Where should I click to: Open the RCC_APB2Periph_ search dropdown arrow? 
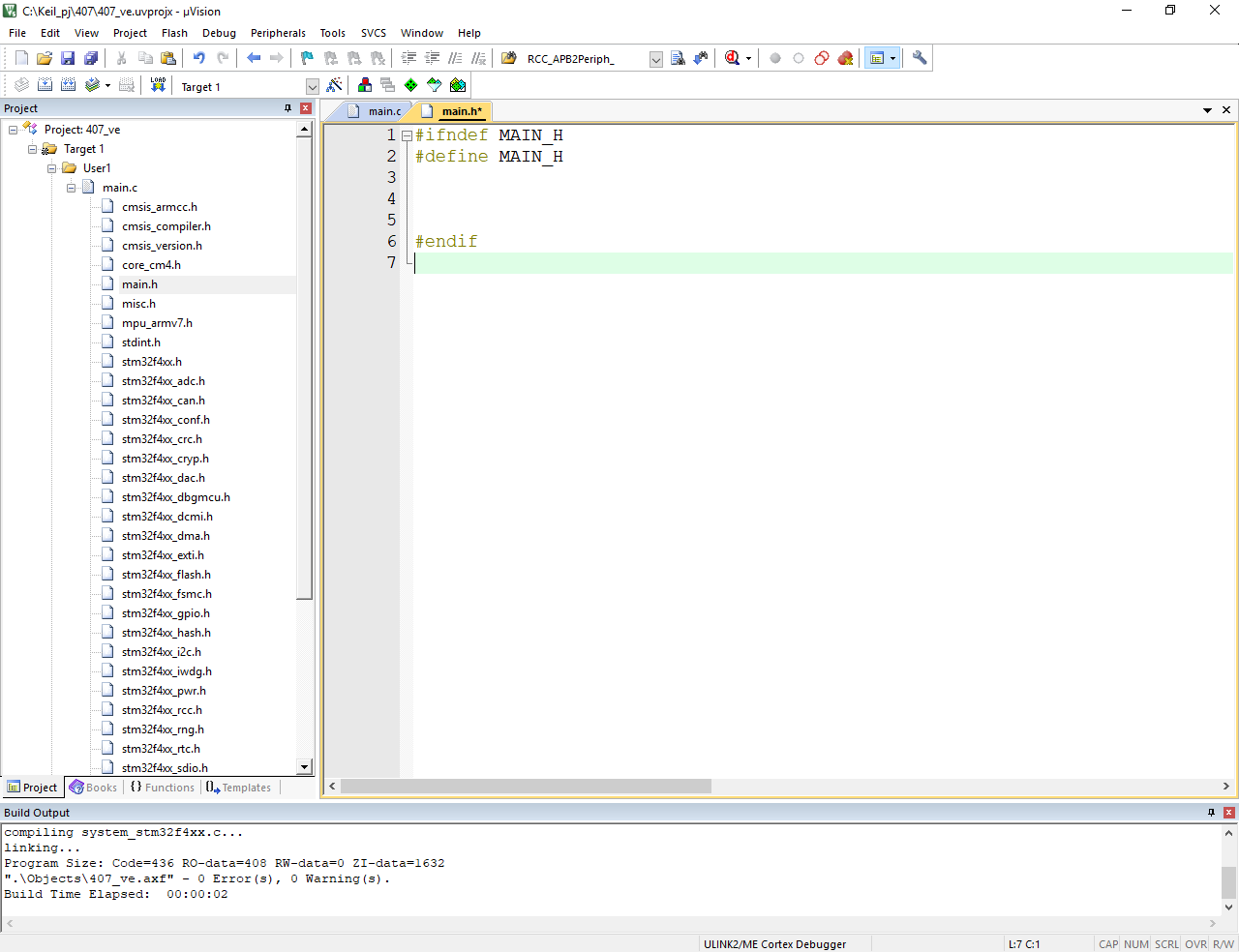tap(655, 59)
